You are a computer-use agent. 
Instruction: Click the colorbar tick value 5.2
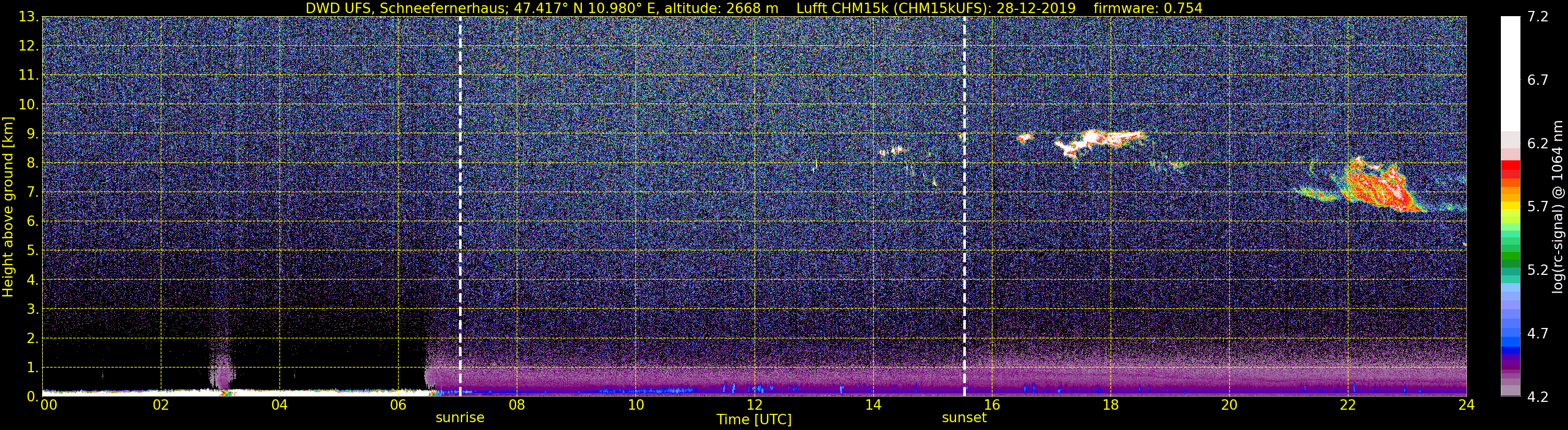pyautogui.click(x=1538, y=270)
